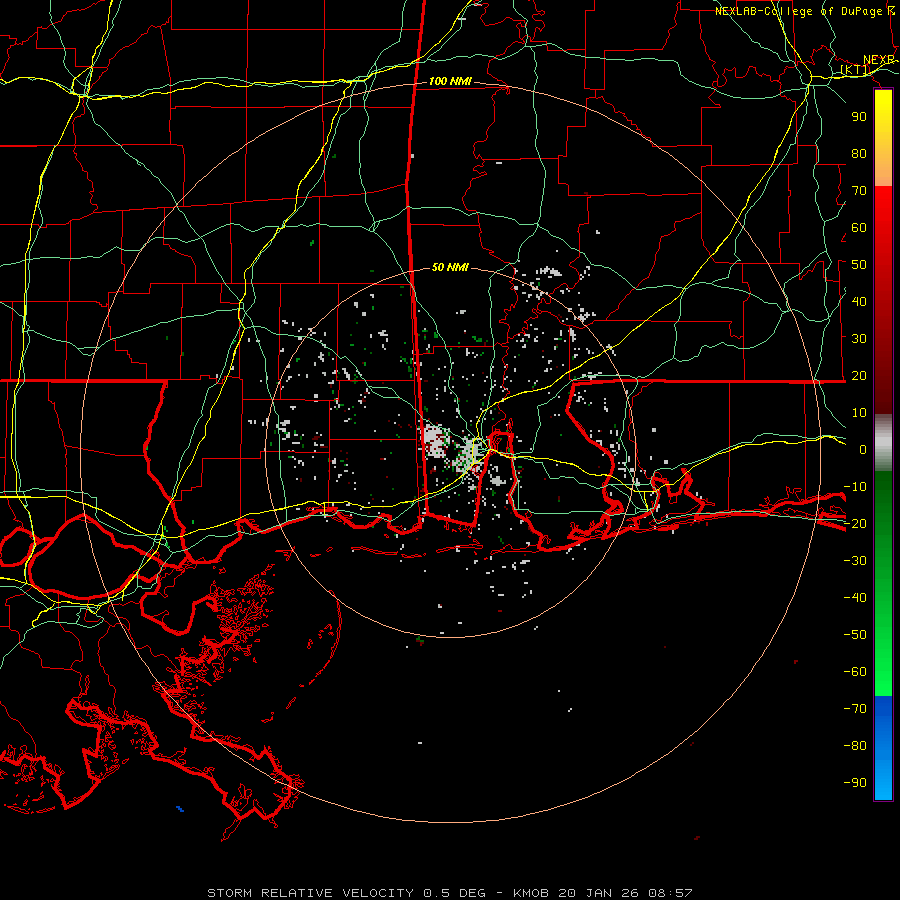900x900 pixels.
Task: Click the -20 value on velocity scale
Action: click(855, 523)
